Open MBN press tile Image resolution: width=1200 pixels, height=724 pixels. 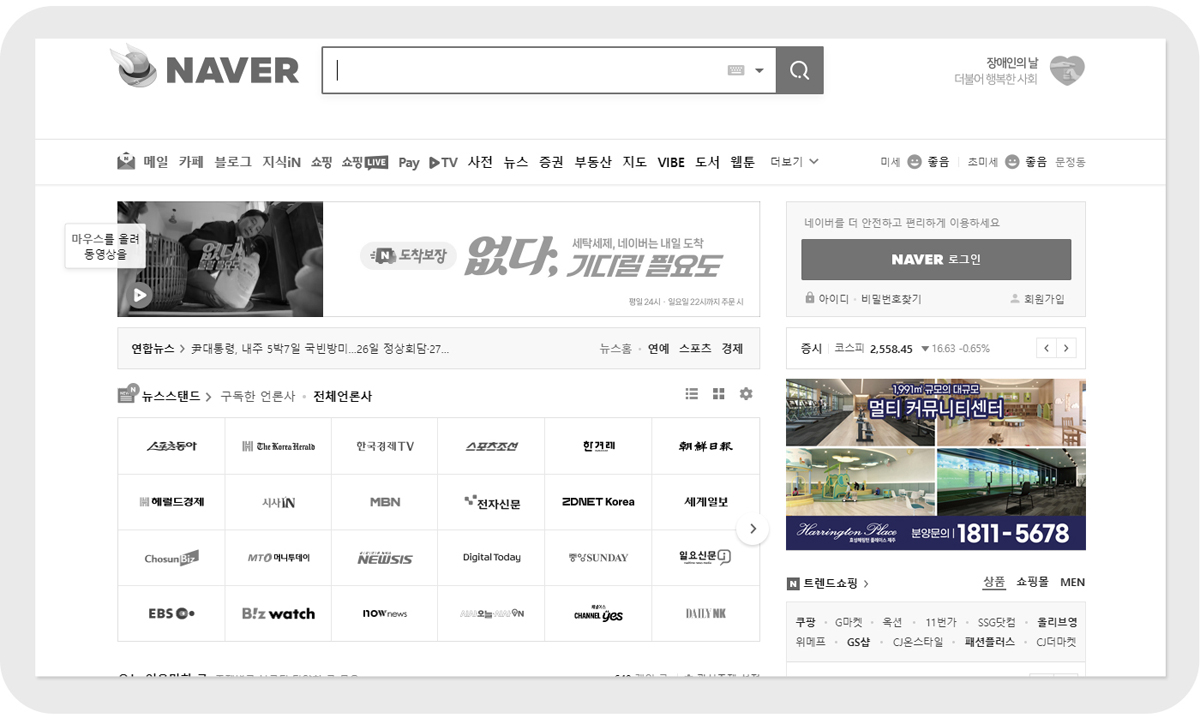(385, 502)
